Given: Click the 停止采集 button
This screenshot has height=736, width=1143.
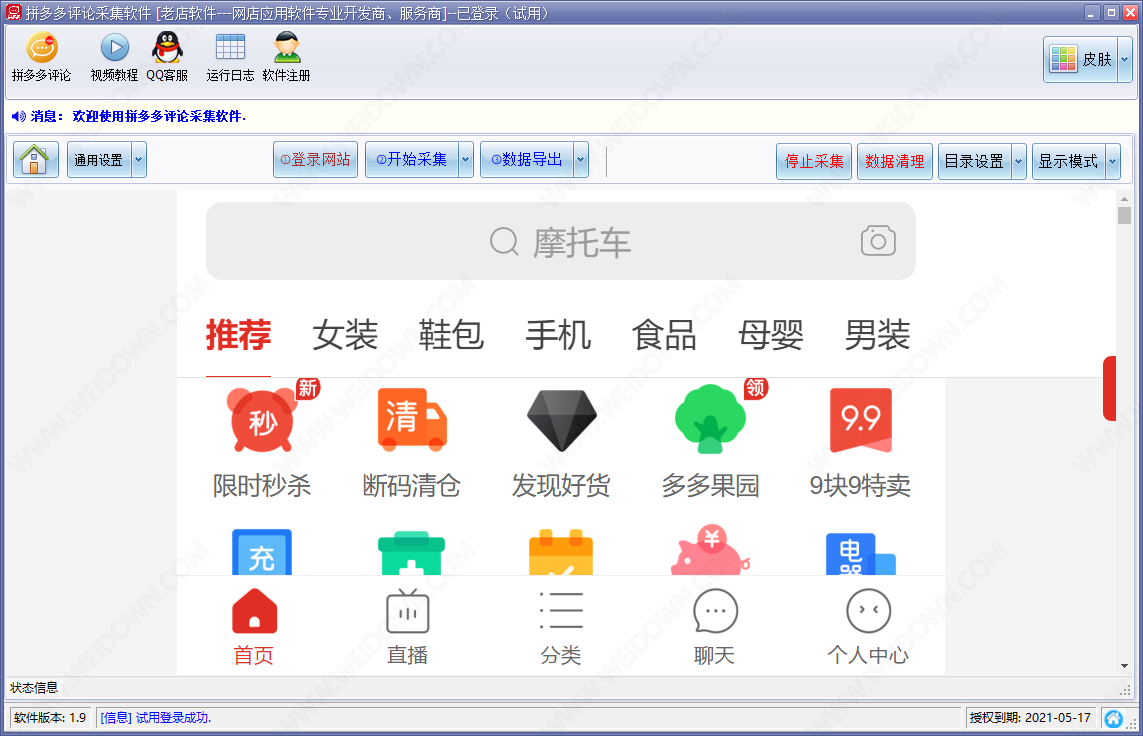Looking at the screenshot, I should click(814, 161).
